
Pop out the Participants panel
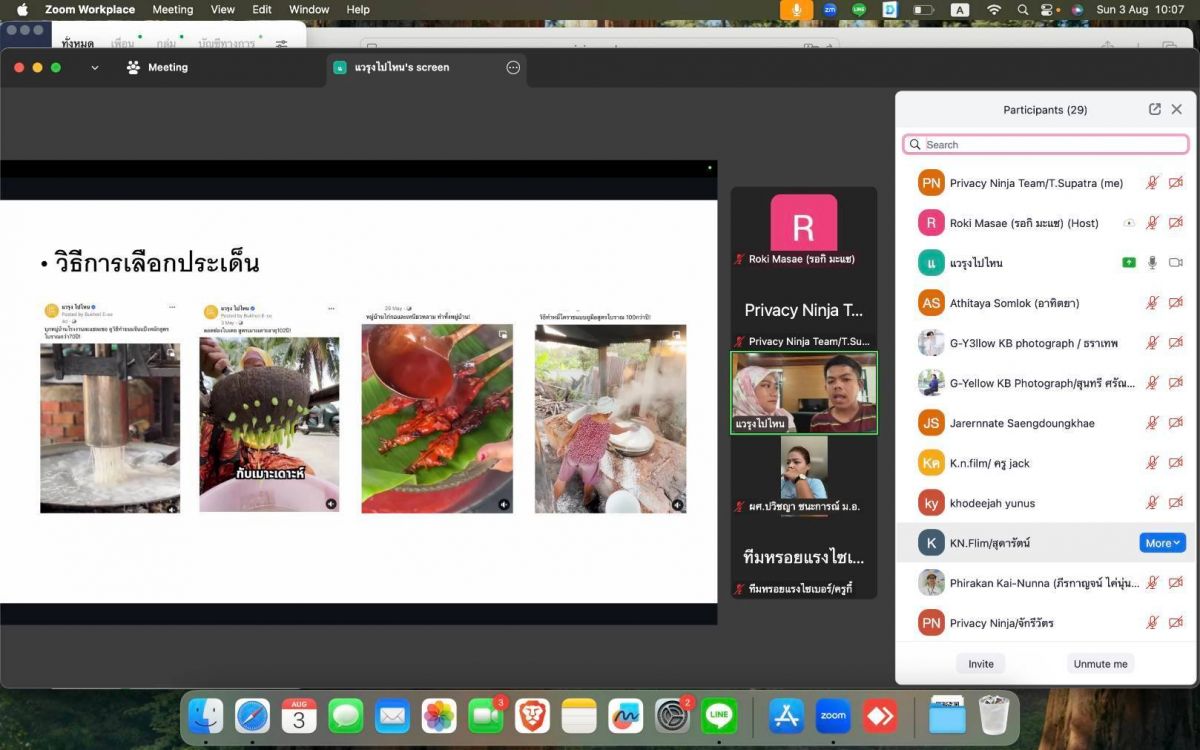tap(1155, 109)
